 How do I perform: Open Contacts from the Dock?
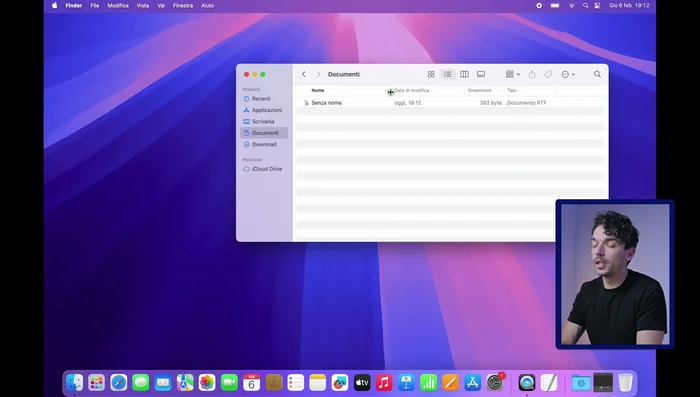click(x=274, y=383)
